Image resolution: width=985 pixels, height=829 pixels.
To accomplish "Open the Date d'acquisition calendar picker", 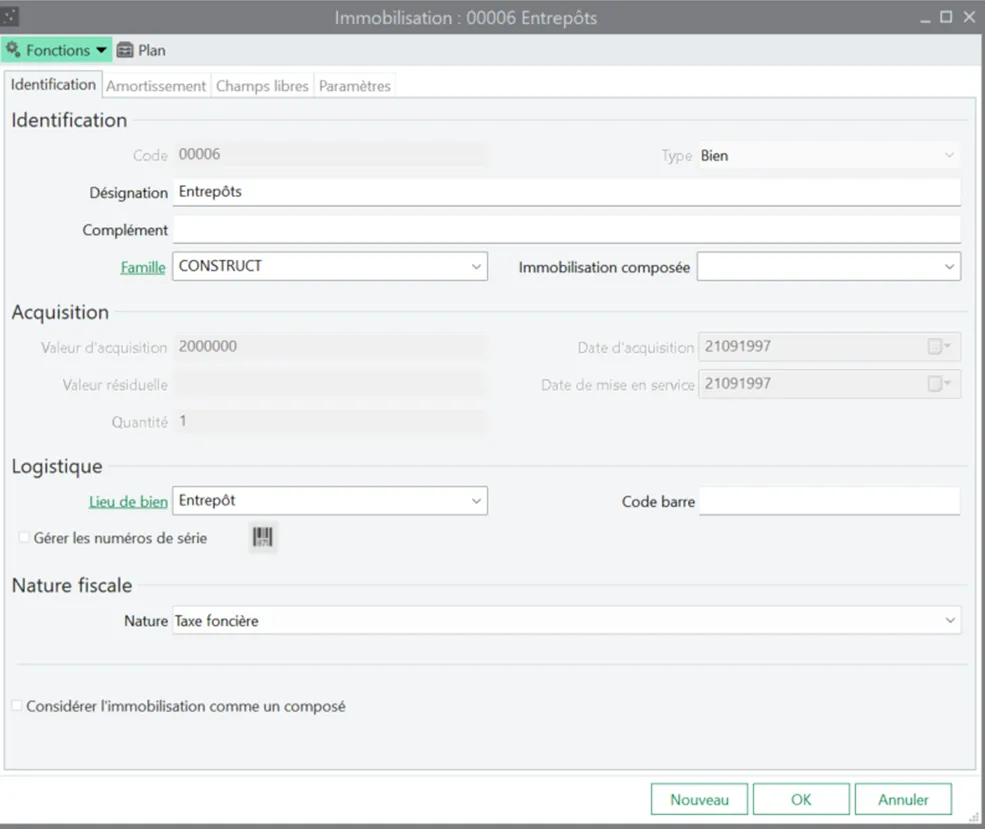I will click(939, 346).
